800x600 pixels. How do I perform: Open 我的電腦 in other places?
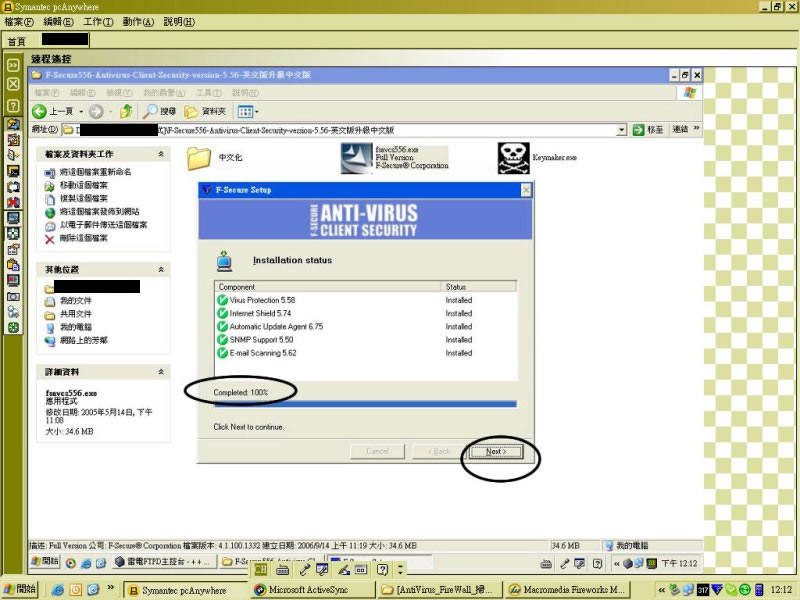pyautogui.click(x=76, y=327)
